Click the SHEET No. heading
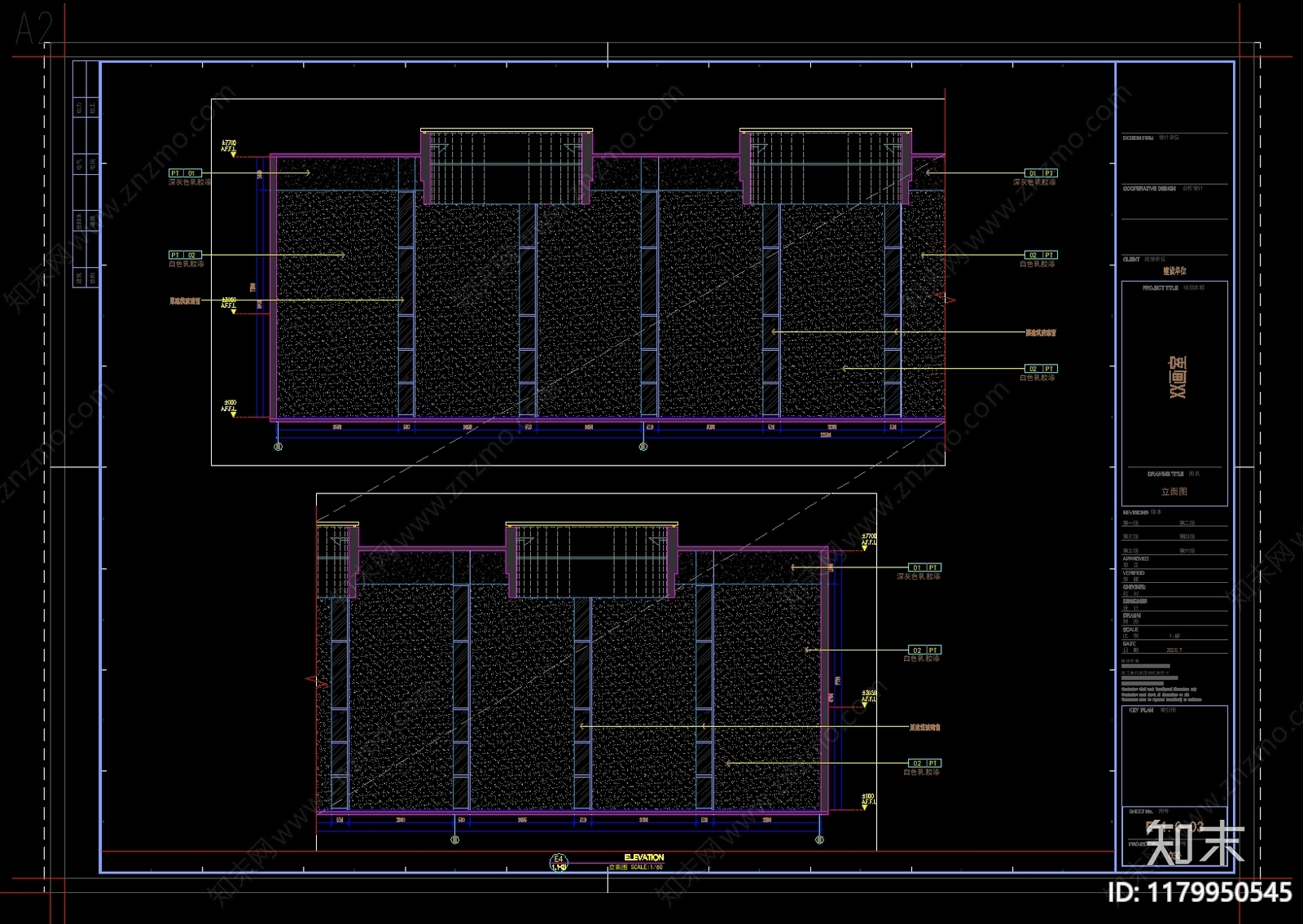1303x924 pixels. point(1141,812)
